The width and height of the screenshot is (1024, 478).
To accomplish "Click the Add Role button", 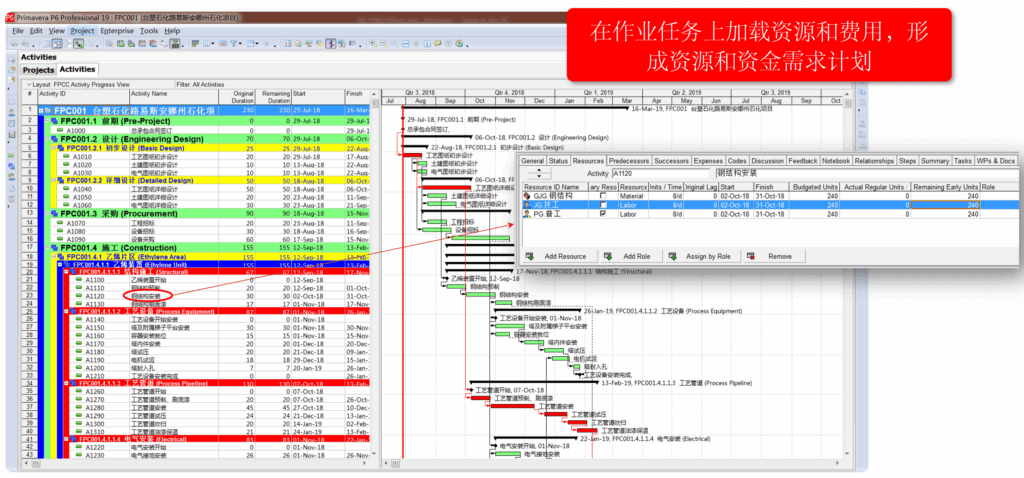I will [x=632, y=256].
